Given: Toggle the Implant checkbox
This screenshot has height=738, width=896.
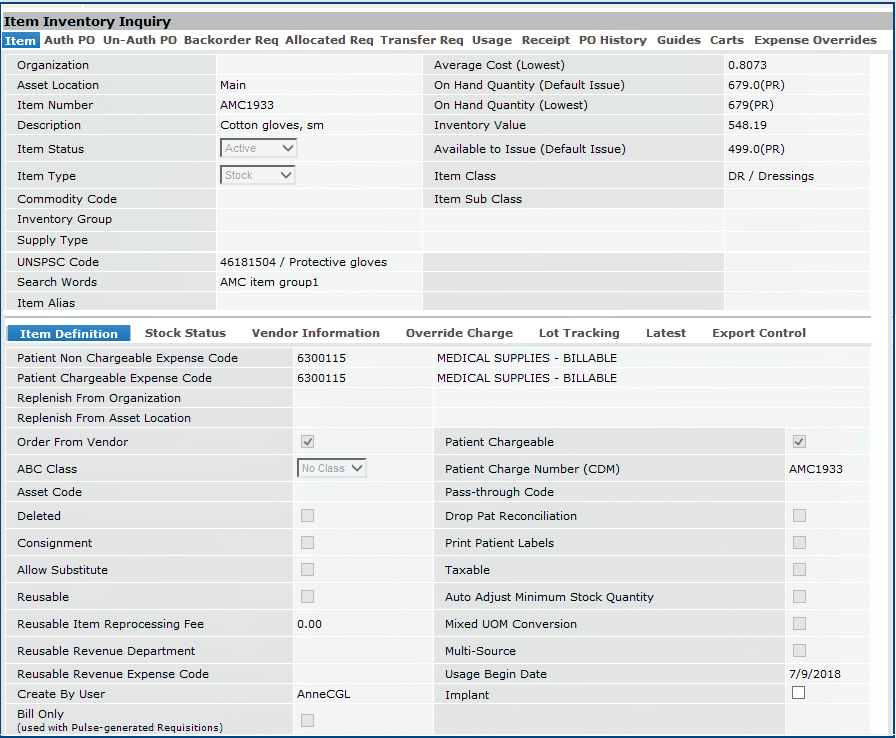Looking at the screenshot, I should click(x=799, y=693).
